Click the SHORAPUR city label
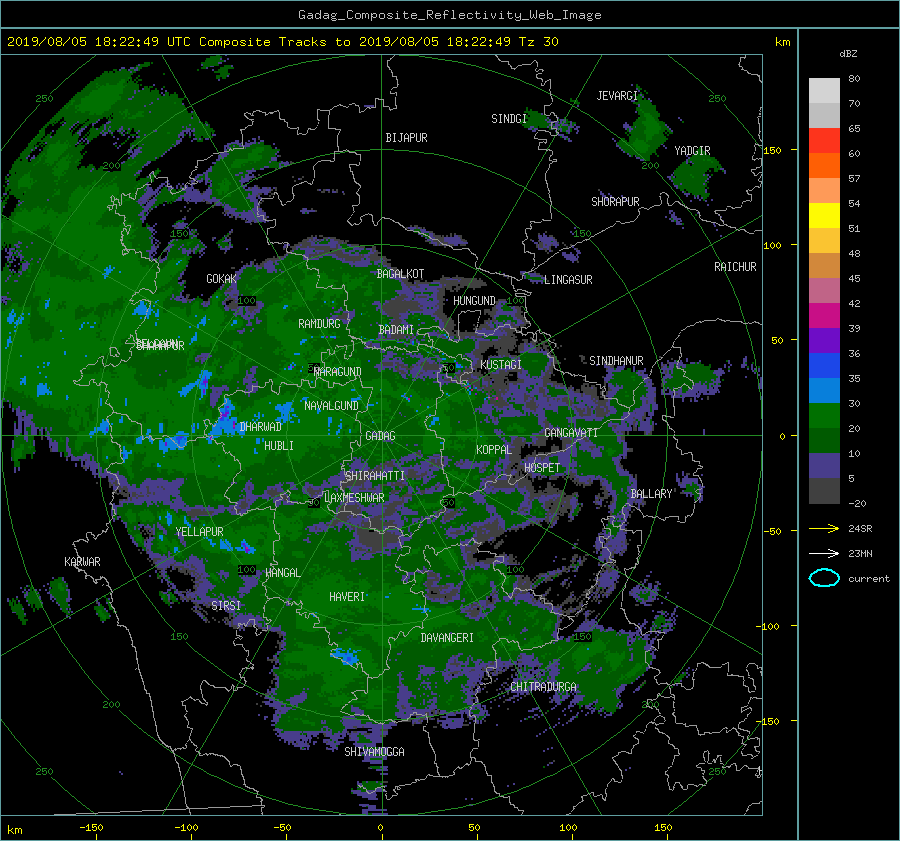Viewport: 900px width, 841px height. (x=615, y=202)
